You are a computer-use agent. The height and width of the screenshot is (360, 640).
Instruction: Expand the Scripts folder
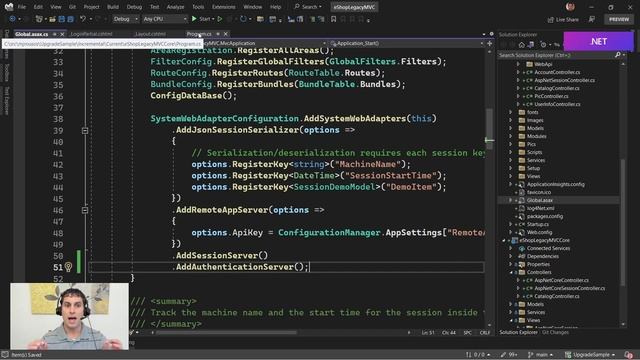point(511,152)
